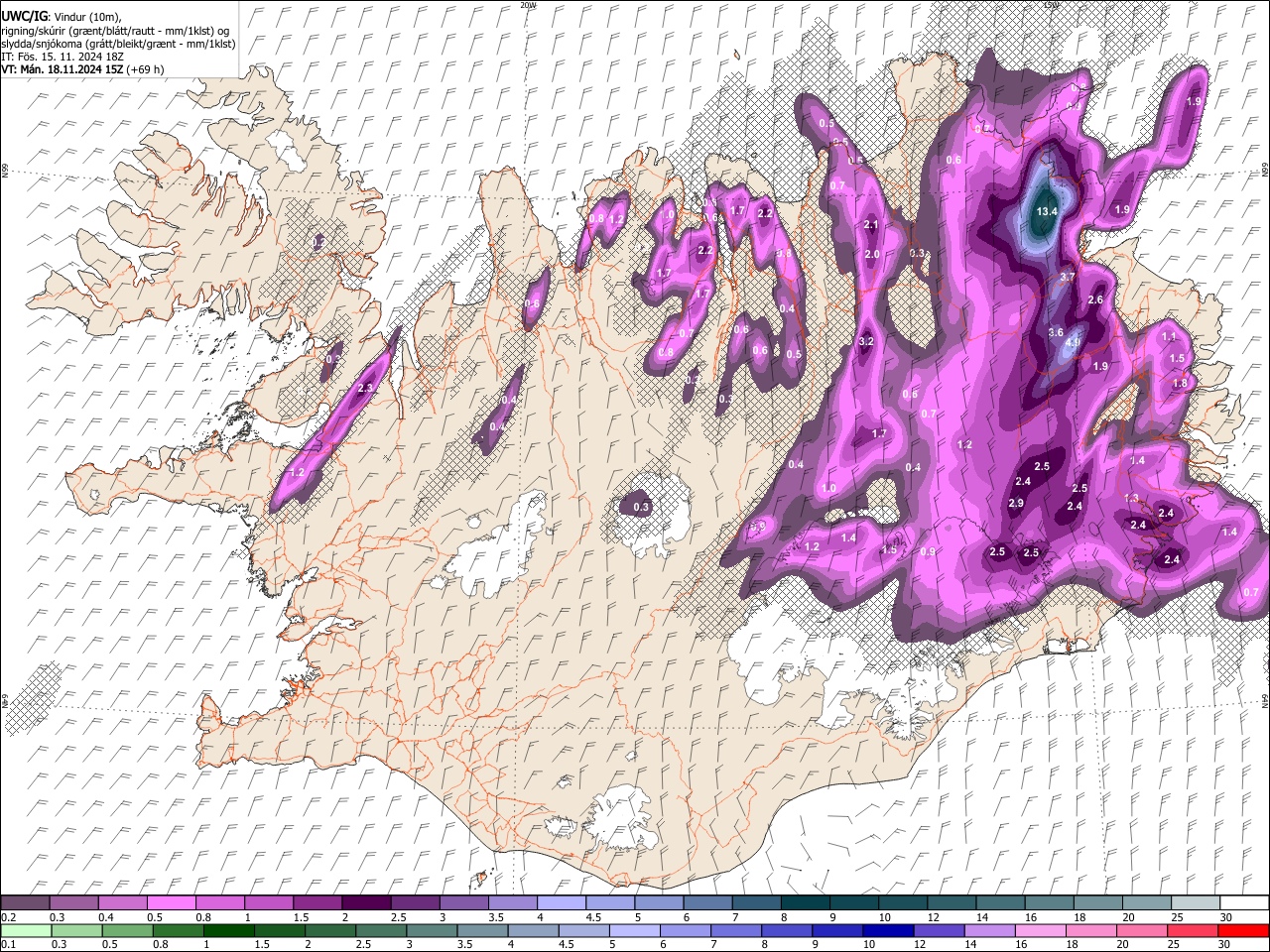The height and width of the screenshot is (952, 1270).
Task: Select the IT: Fös. 15. 11. 2024 18Z line
Action: click(61, 57)
